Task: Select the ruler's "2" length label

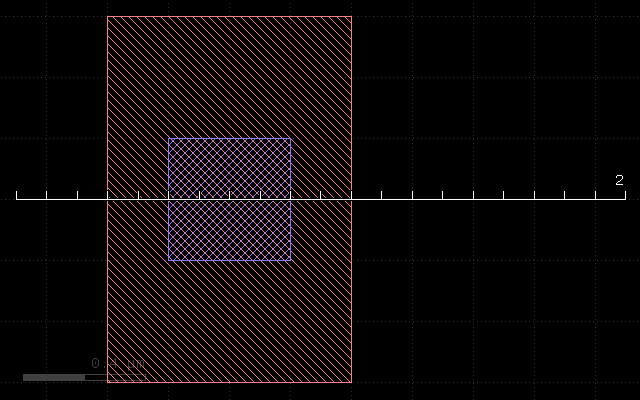Action: click(x=619, y=180)
